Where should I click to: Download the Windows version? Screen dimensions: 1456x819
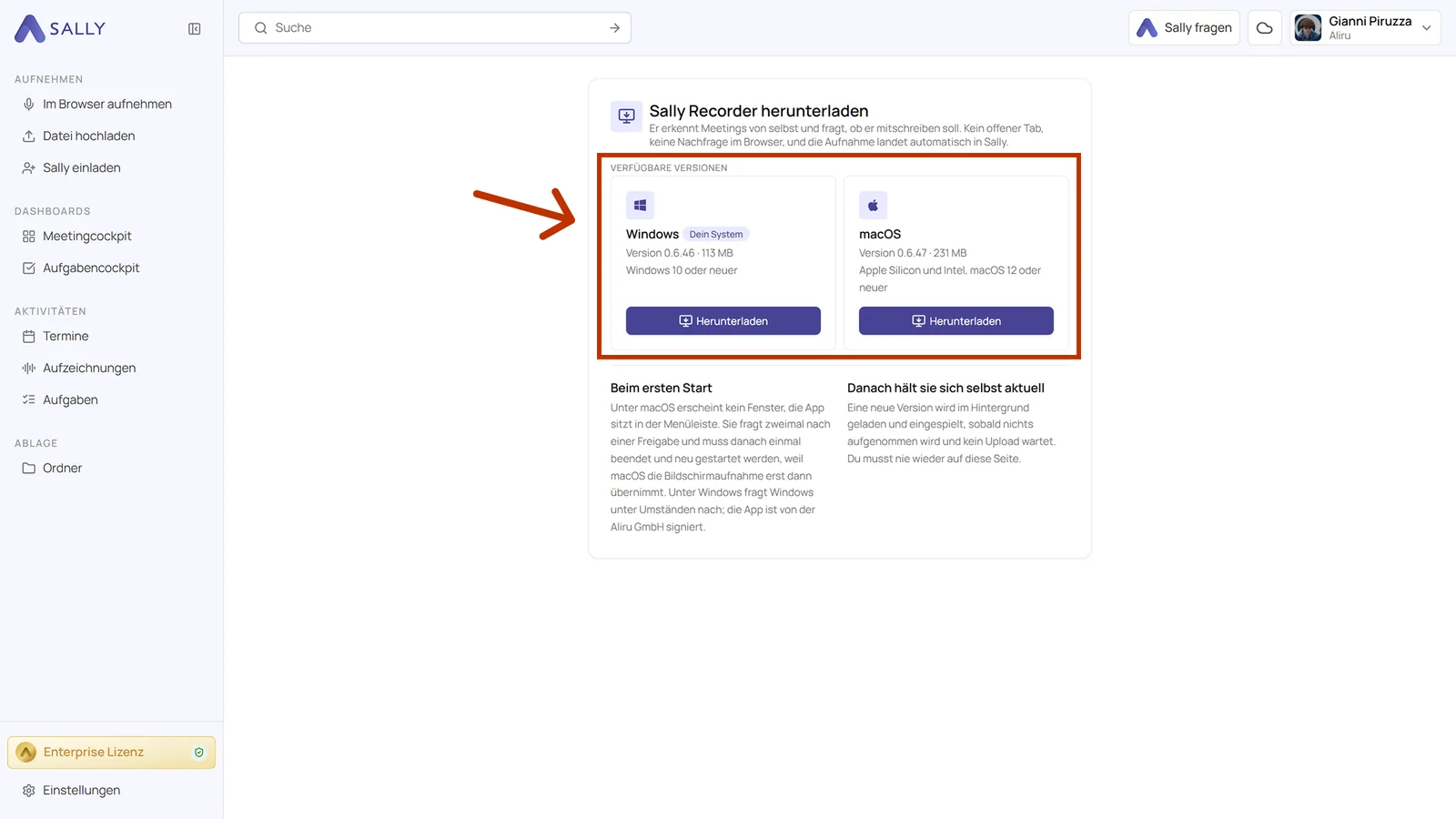[x=723, y=321]
